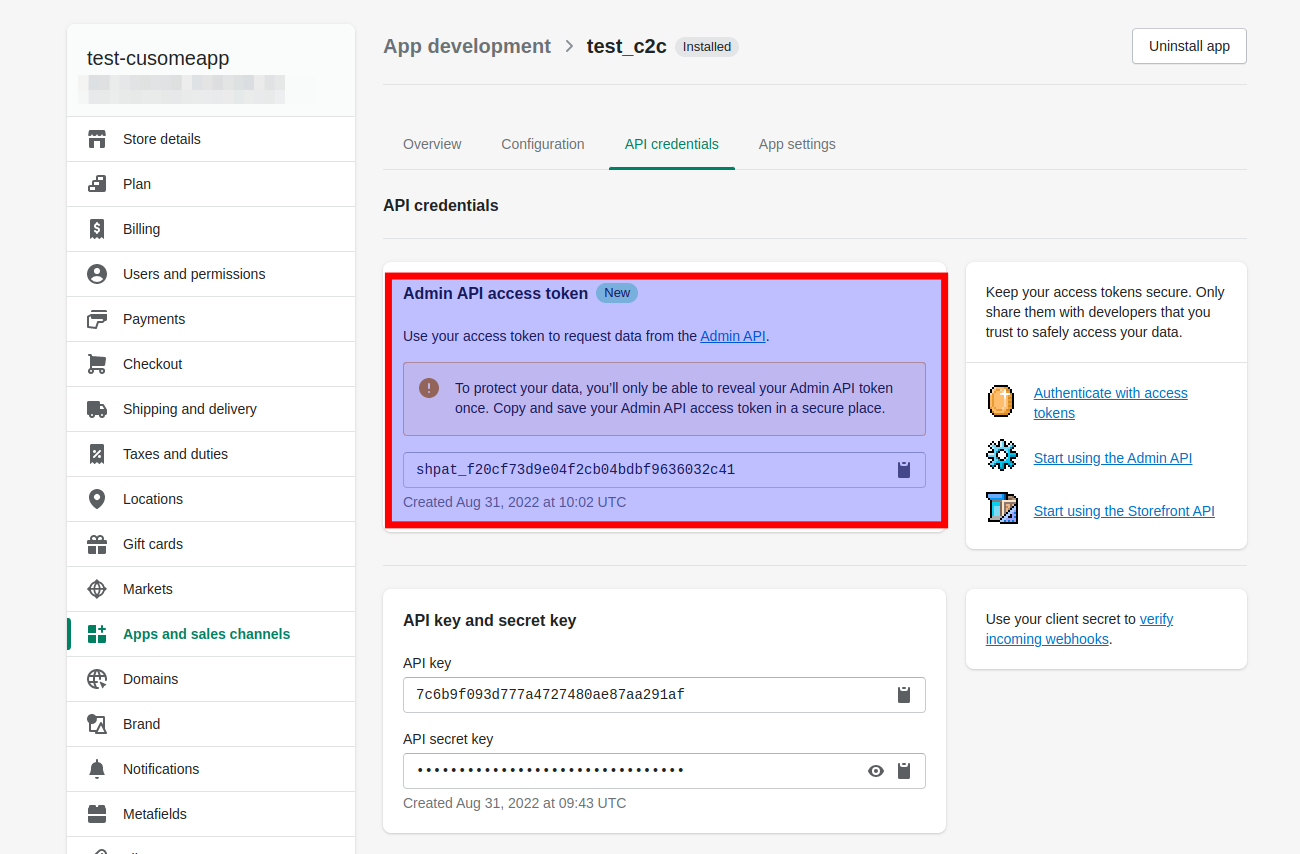1300x854 pixels.
Task: Go to Domains settings
Action: tap(211, 679)
